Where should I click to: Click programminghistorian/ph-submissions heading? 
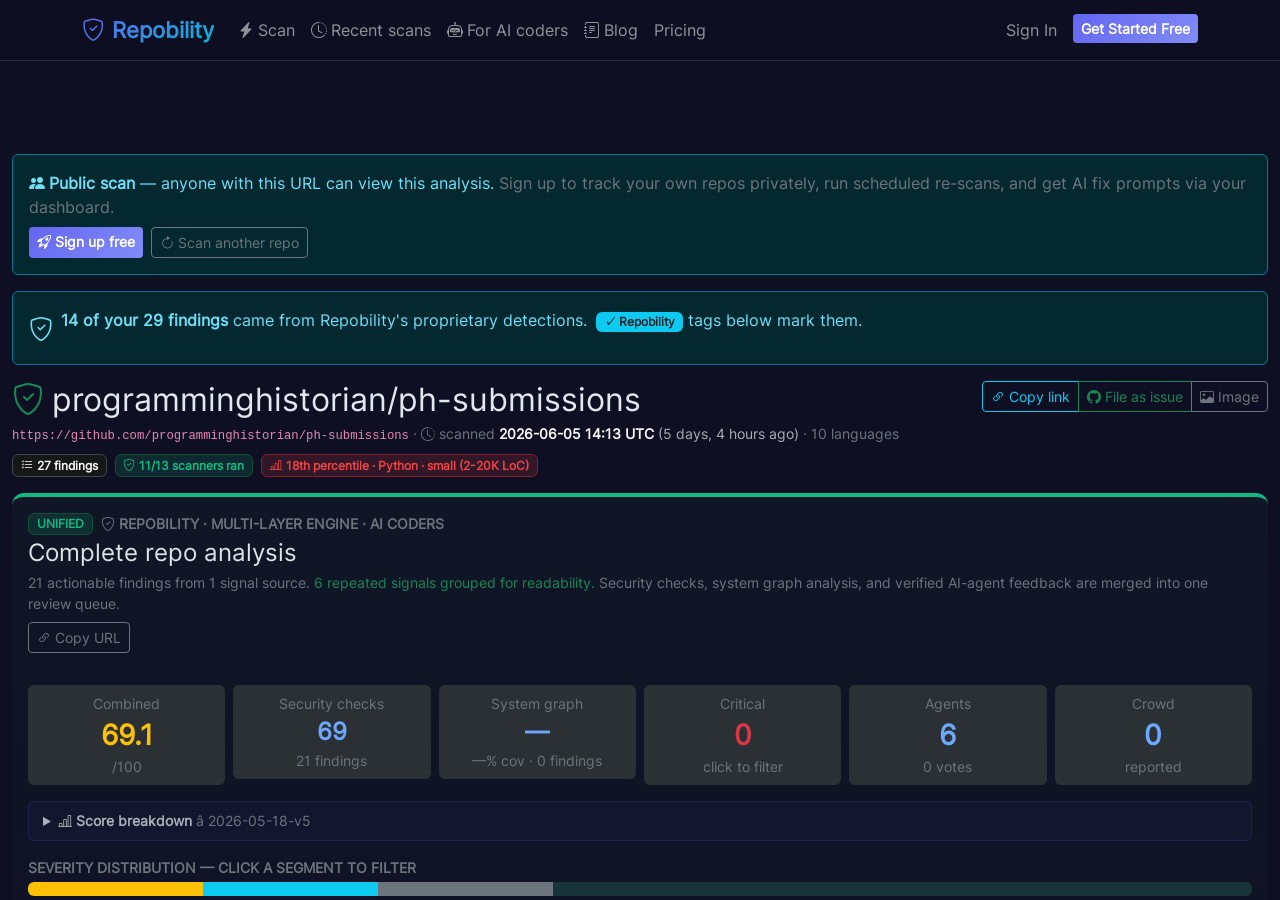click(x=346, y=400)
